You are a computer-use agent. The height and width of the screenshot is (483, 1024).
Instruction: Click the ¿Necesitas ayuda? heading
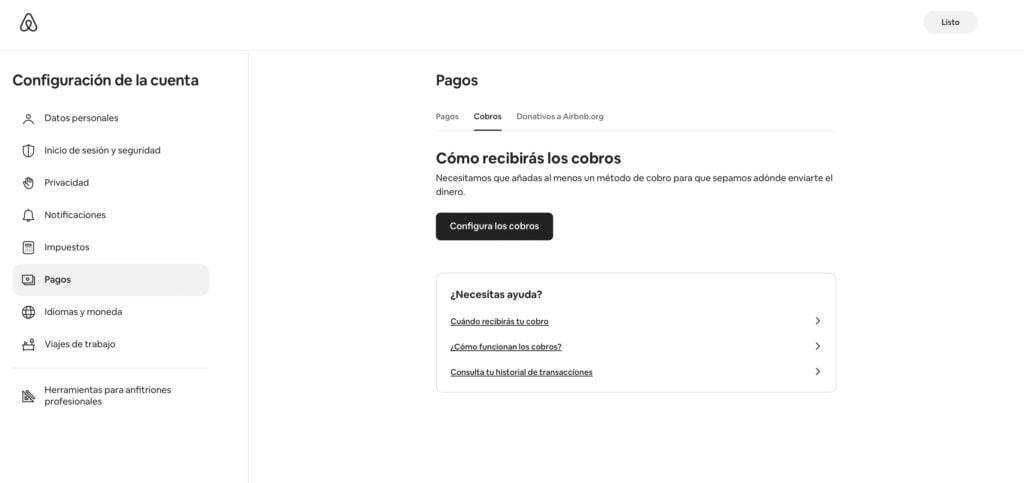[x=496, y=294]
